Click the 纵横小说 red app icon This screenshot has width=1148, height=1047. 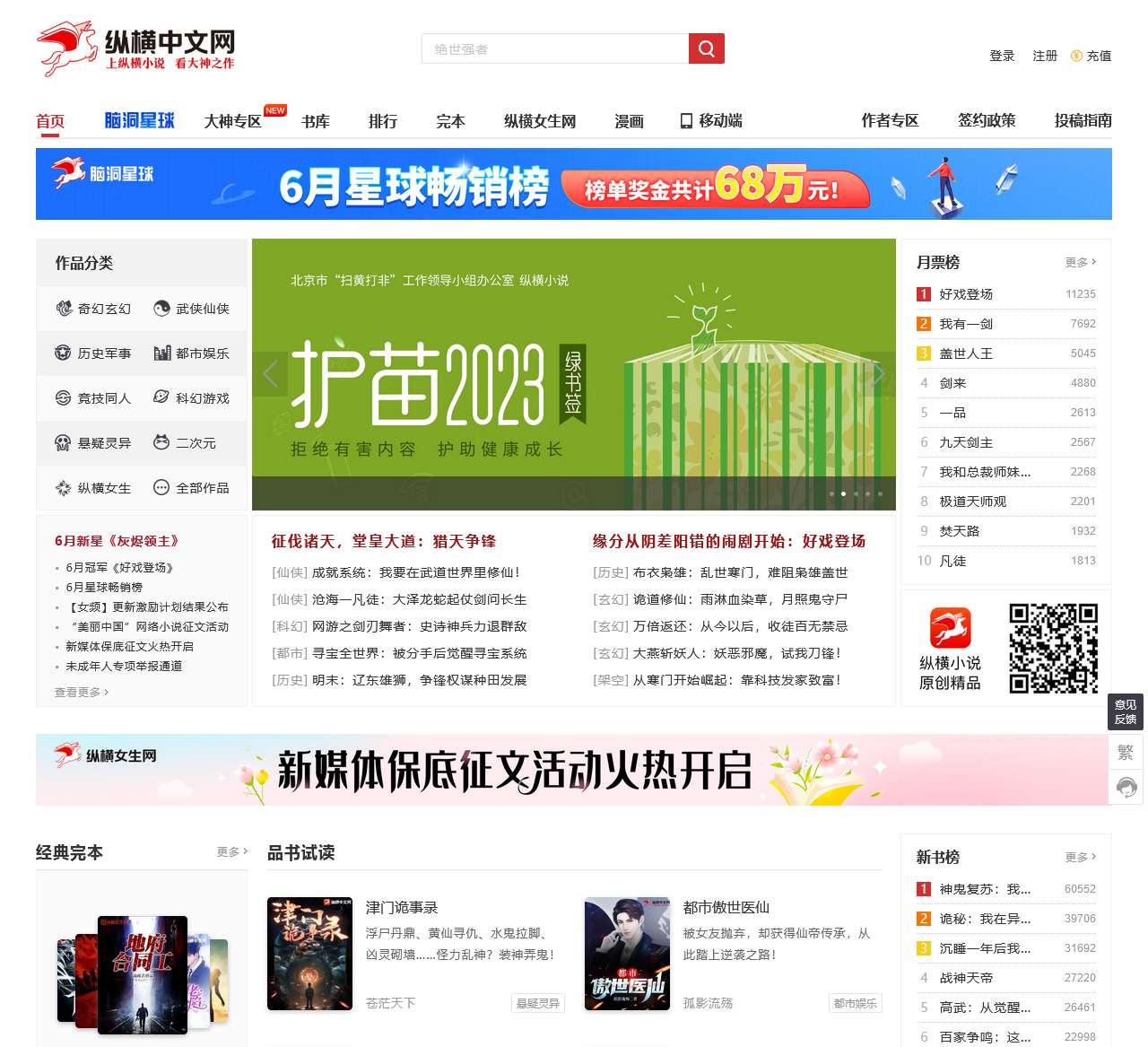point(950,627)
